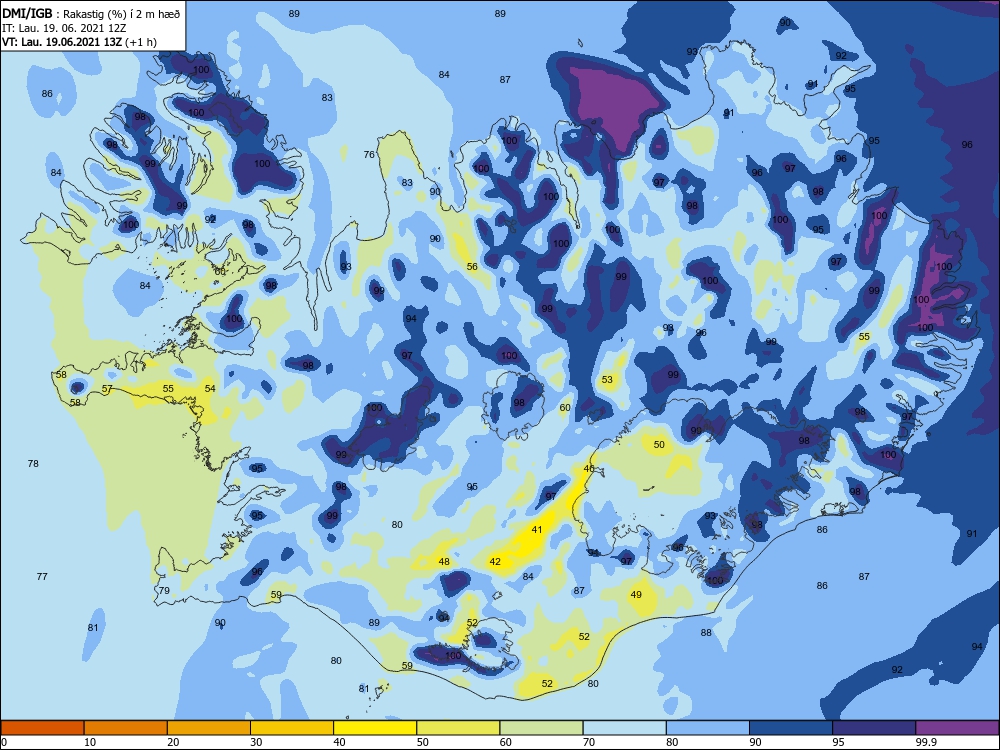Screen dimensions: 1000x750
Task: Select the map value "56"
Action: (472, 267)
